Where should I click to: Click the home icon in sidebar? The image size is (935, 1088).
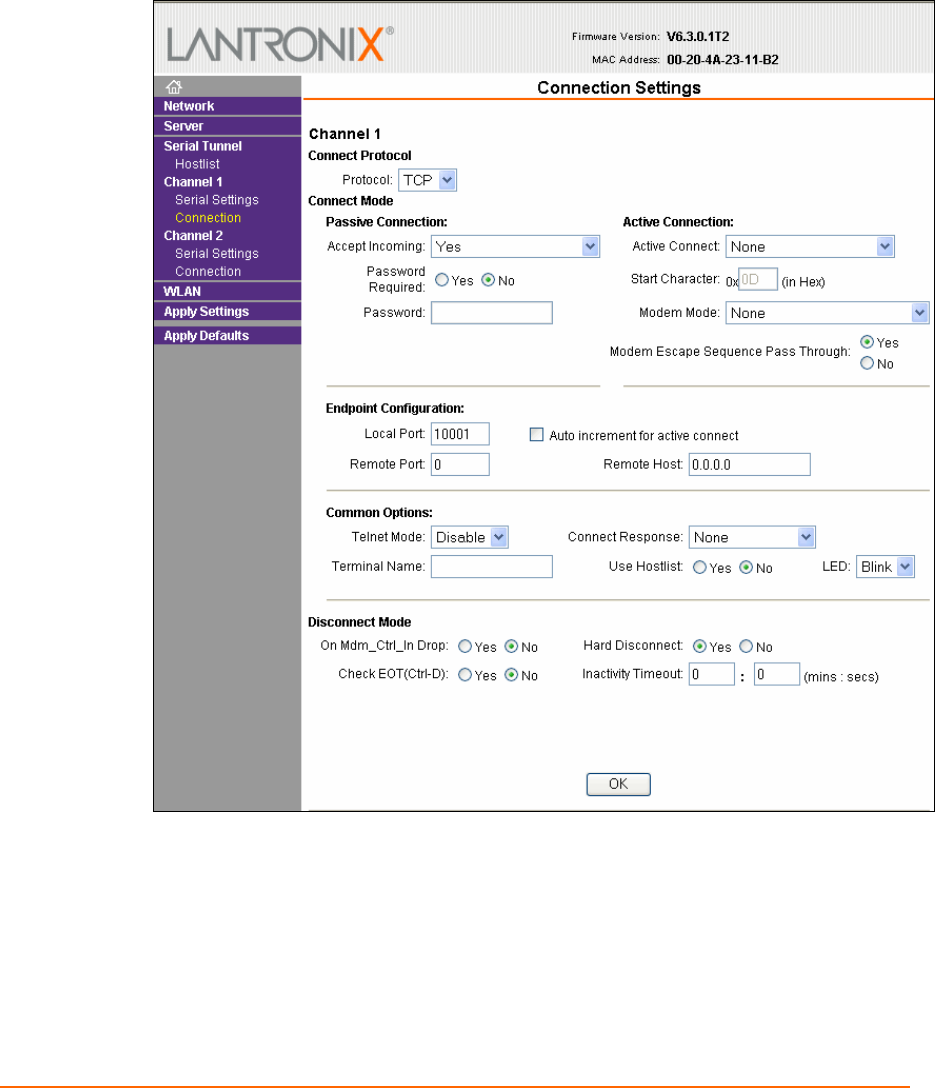[173, 87]
